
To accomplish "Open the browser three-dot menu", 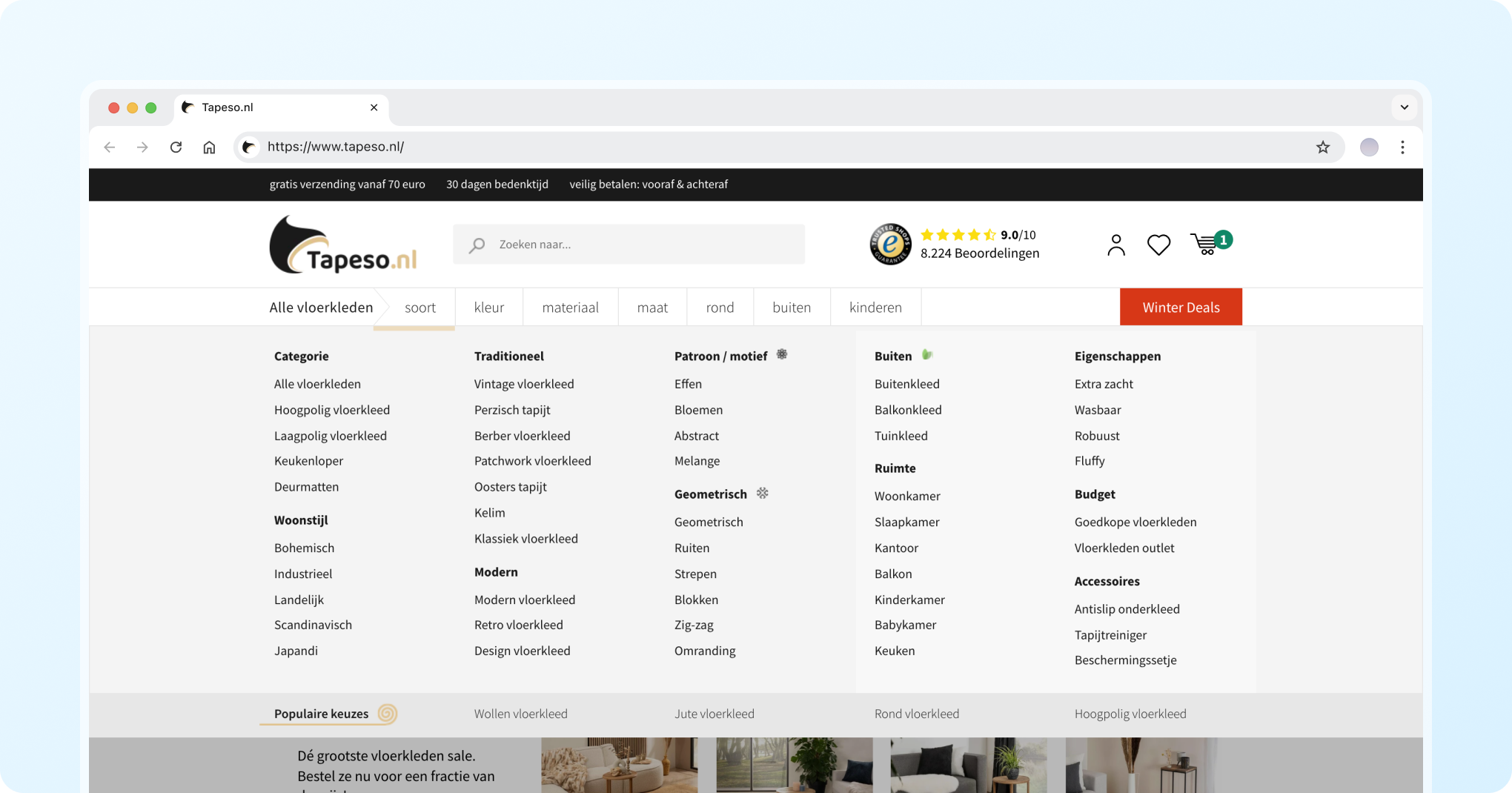I will (1402, 147).
